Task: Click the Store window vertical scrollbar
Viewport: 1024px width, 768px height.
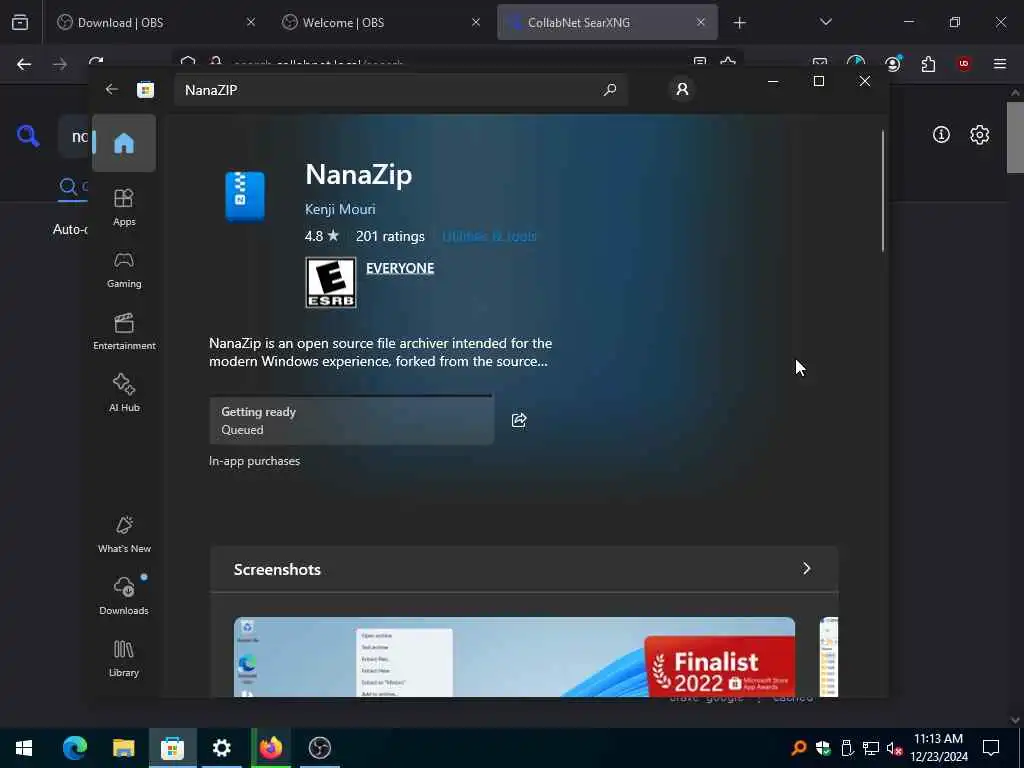Action: 883,191
